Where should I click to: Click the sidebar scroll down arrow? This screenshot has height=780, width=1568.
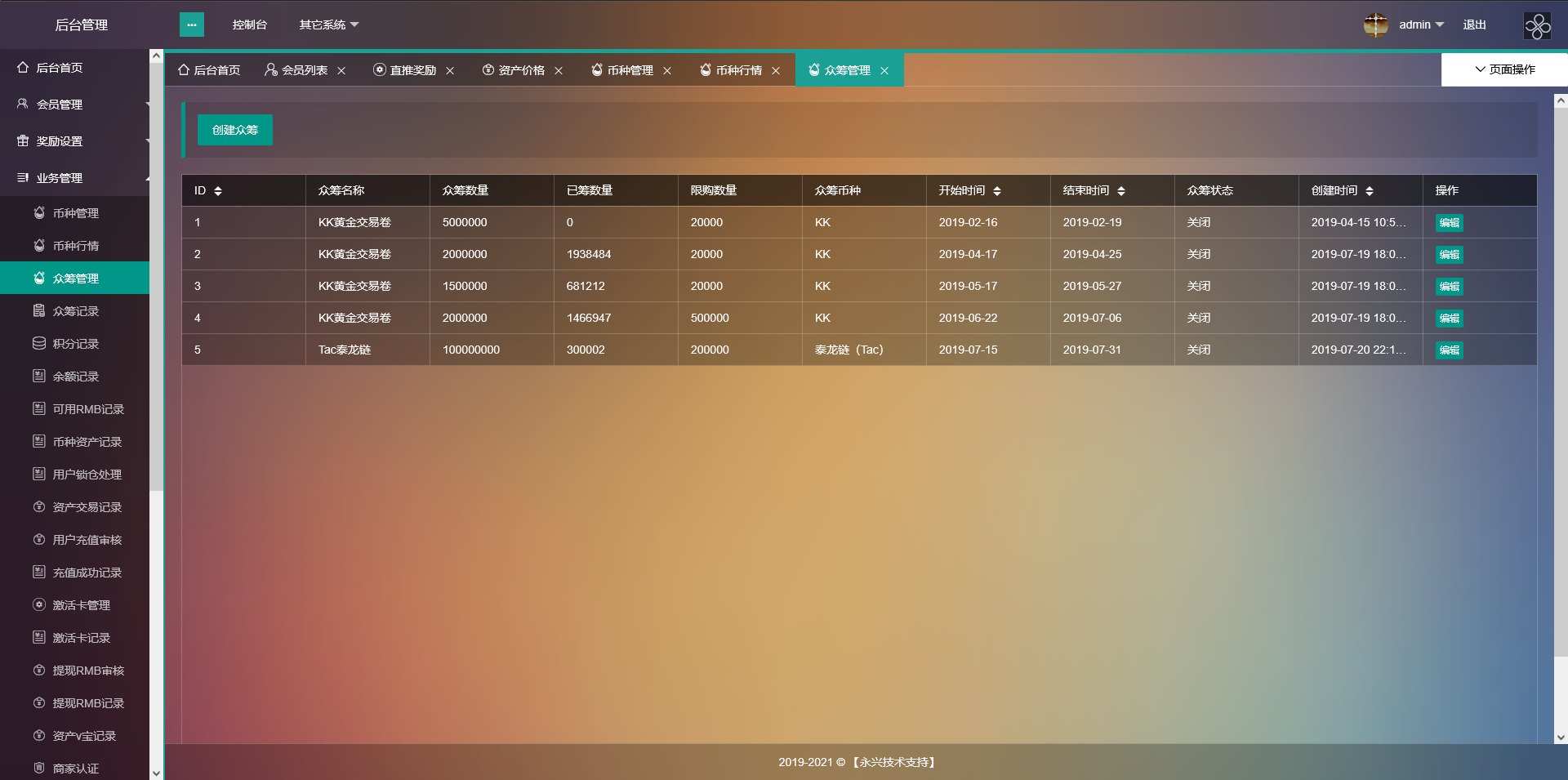point(156,772)
